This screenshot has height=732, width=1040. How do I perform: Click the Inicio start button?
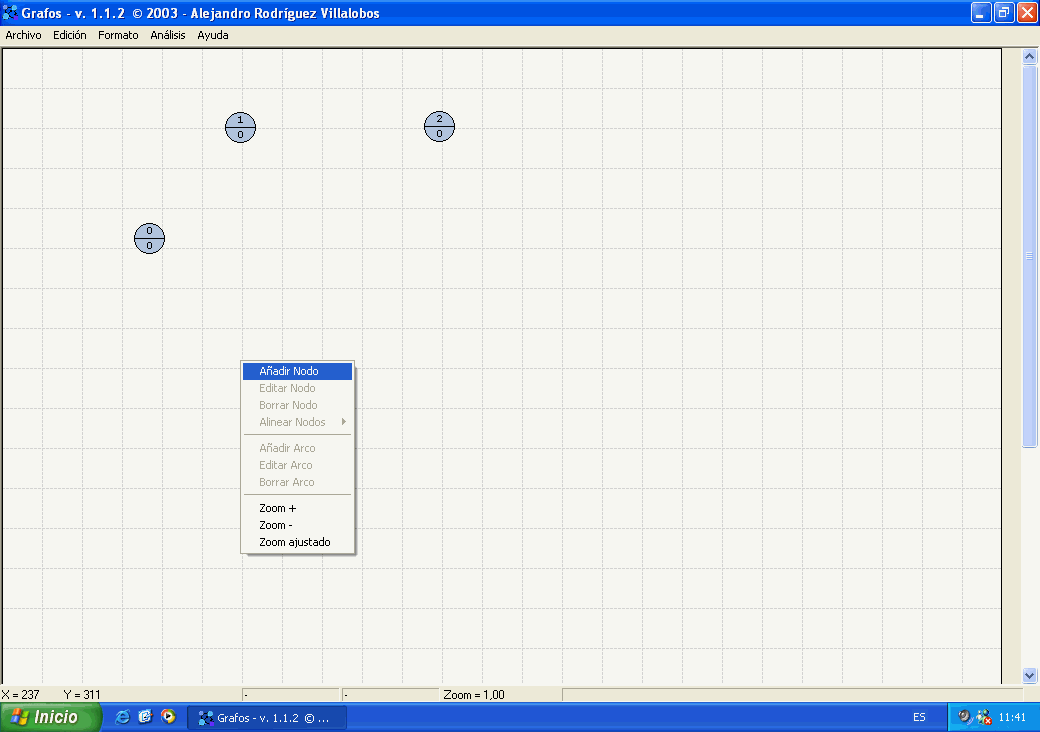[50, 717]
